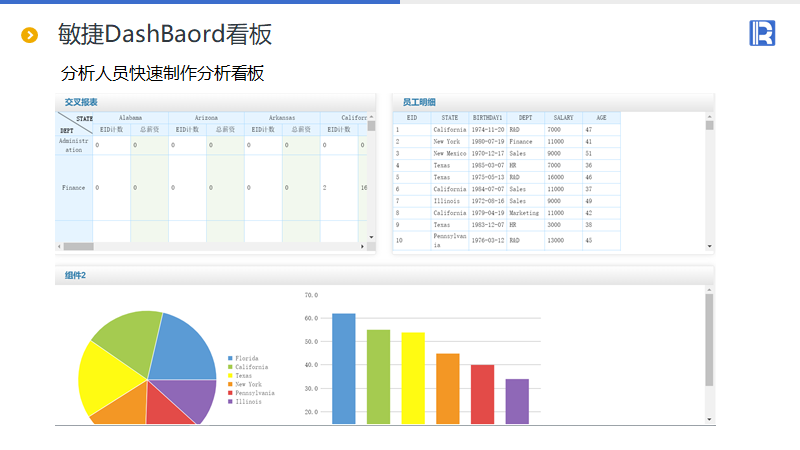Toggle the Illinois legend entry
Image resolution: width=800 pixels, height=450 pixels.
tap(247, 402)
